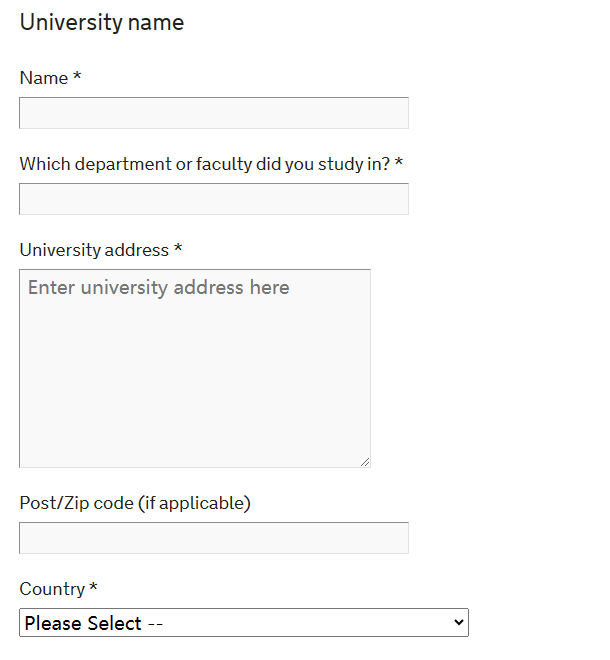Click the address textarea resize handle
The height and width of the screenshot is (660, 610).
(365, 461)
